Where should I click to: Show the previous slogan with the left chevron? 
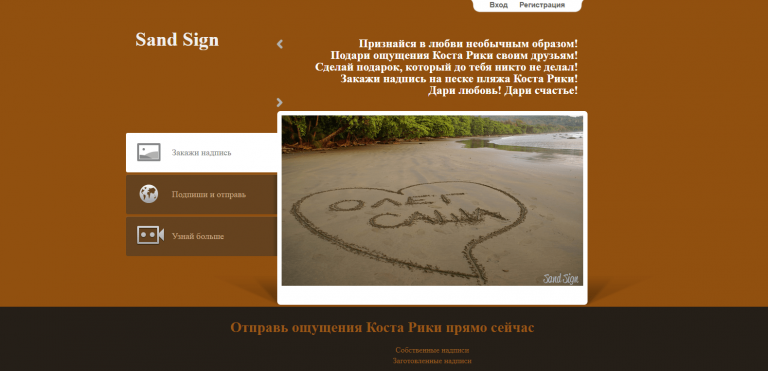coord(280,44)
